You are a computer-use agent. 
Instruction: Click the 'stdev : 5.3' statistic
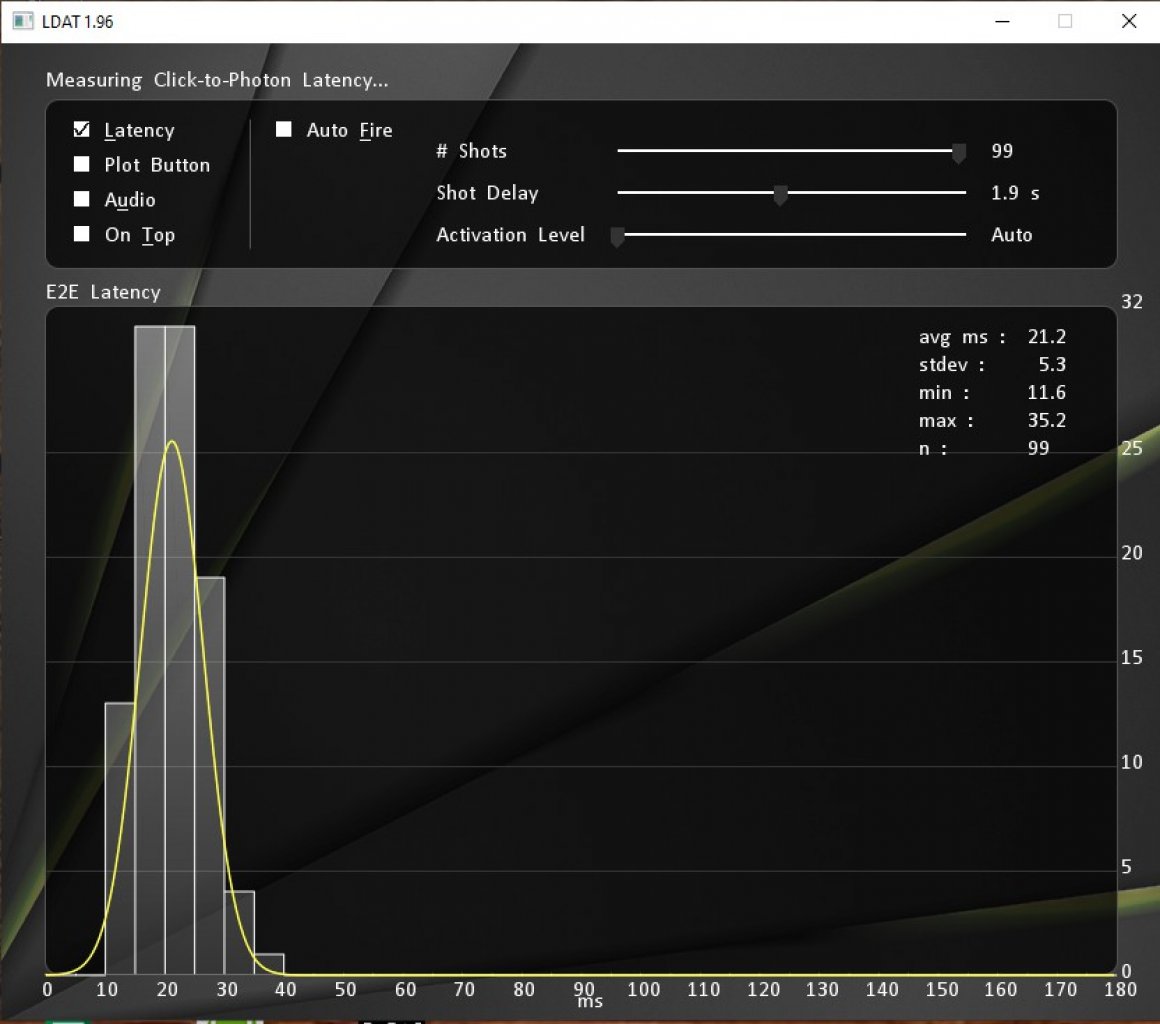(x=992, y=365)
